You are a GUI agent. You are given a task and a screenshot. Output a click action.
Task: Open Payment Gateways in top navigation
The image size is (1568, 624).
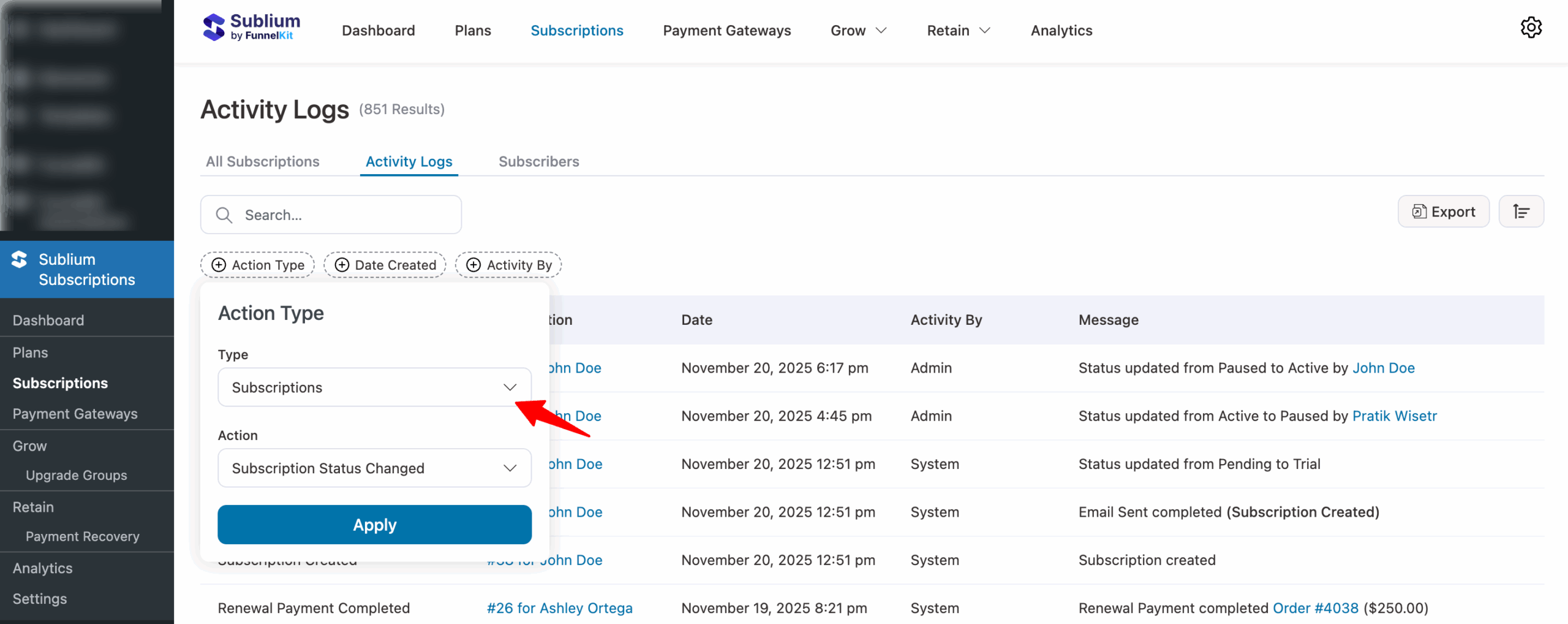pyautogui.click(x=726, y=30)
